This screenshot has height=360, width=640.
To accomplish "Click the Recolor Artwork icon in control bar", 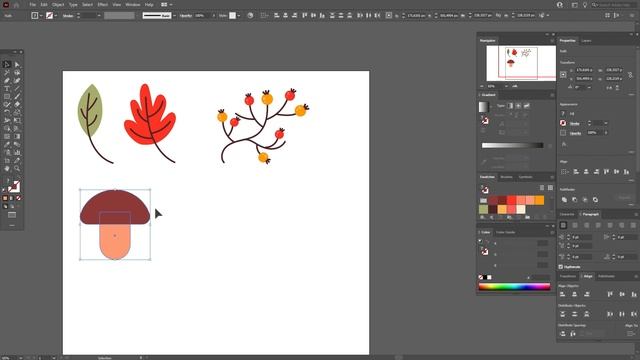I will tap(250, 16).
